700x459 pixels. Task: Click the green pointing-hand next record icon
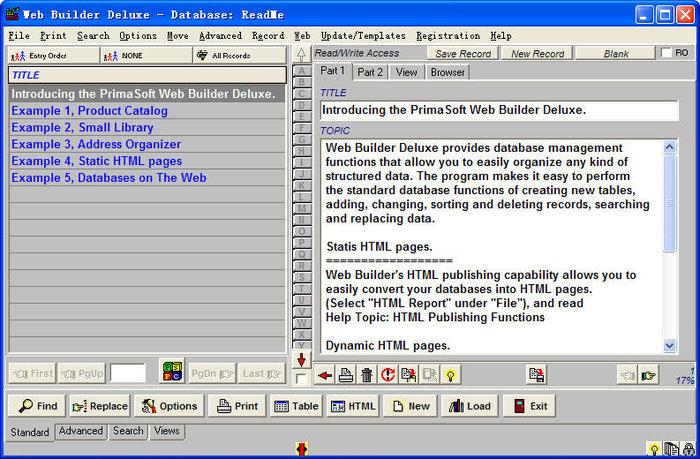point(649,375)
